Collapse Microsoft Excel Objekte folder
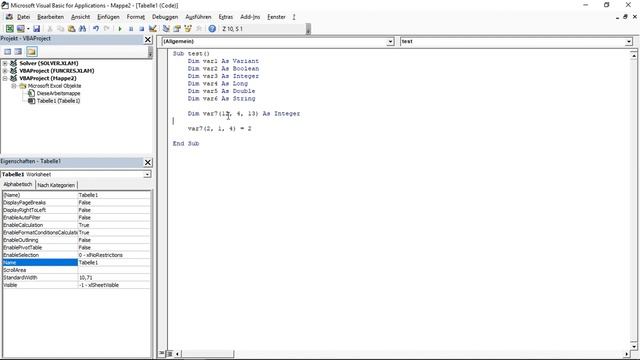The height and width of the screenshot is (360, 640). 13,86
